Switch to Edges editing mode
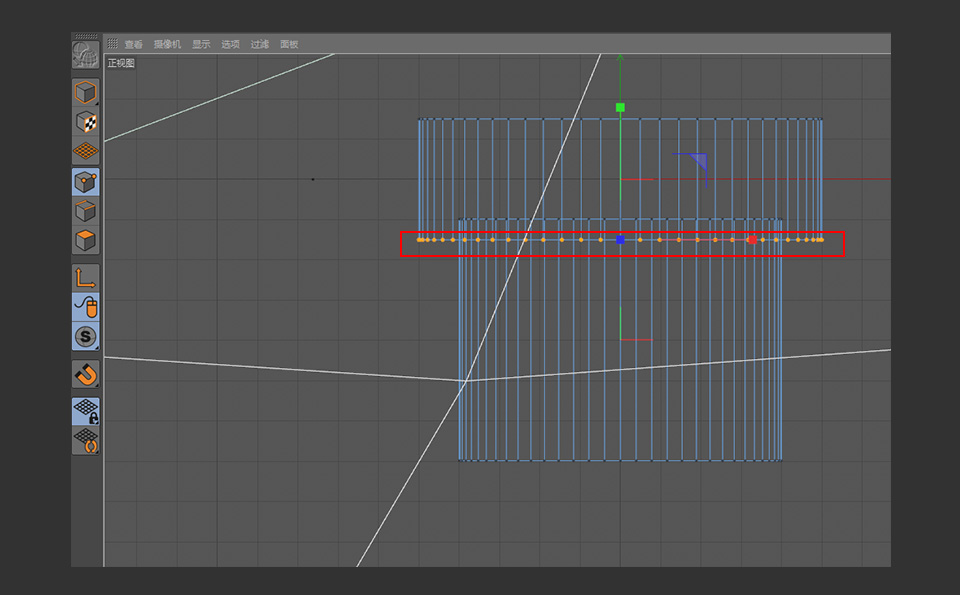Screen dimensions: 960x595 tap(85, 211)
